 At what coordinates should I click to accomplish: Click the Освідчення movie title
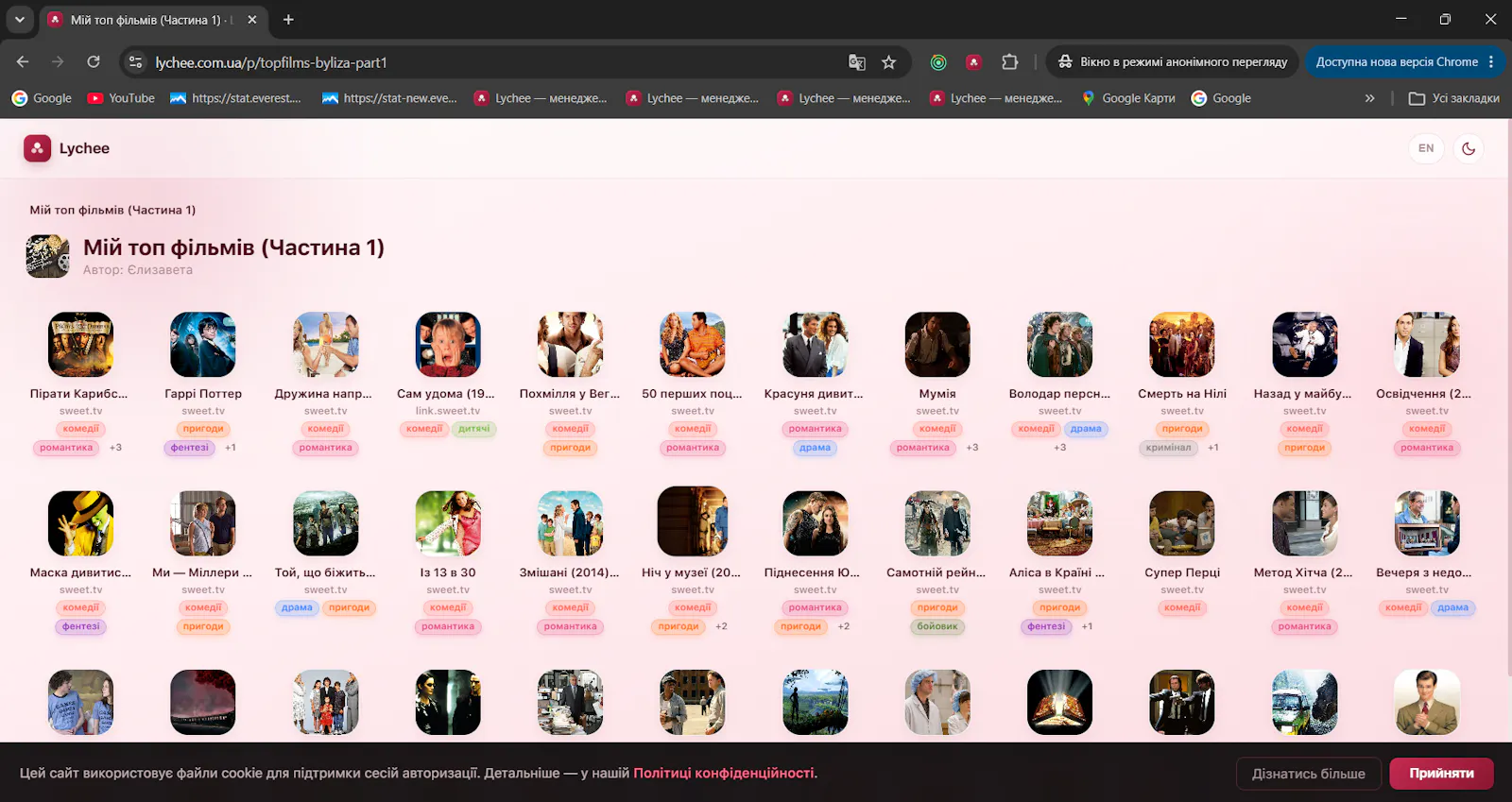pyautogui.click(x=1424, y=394)
